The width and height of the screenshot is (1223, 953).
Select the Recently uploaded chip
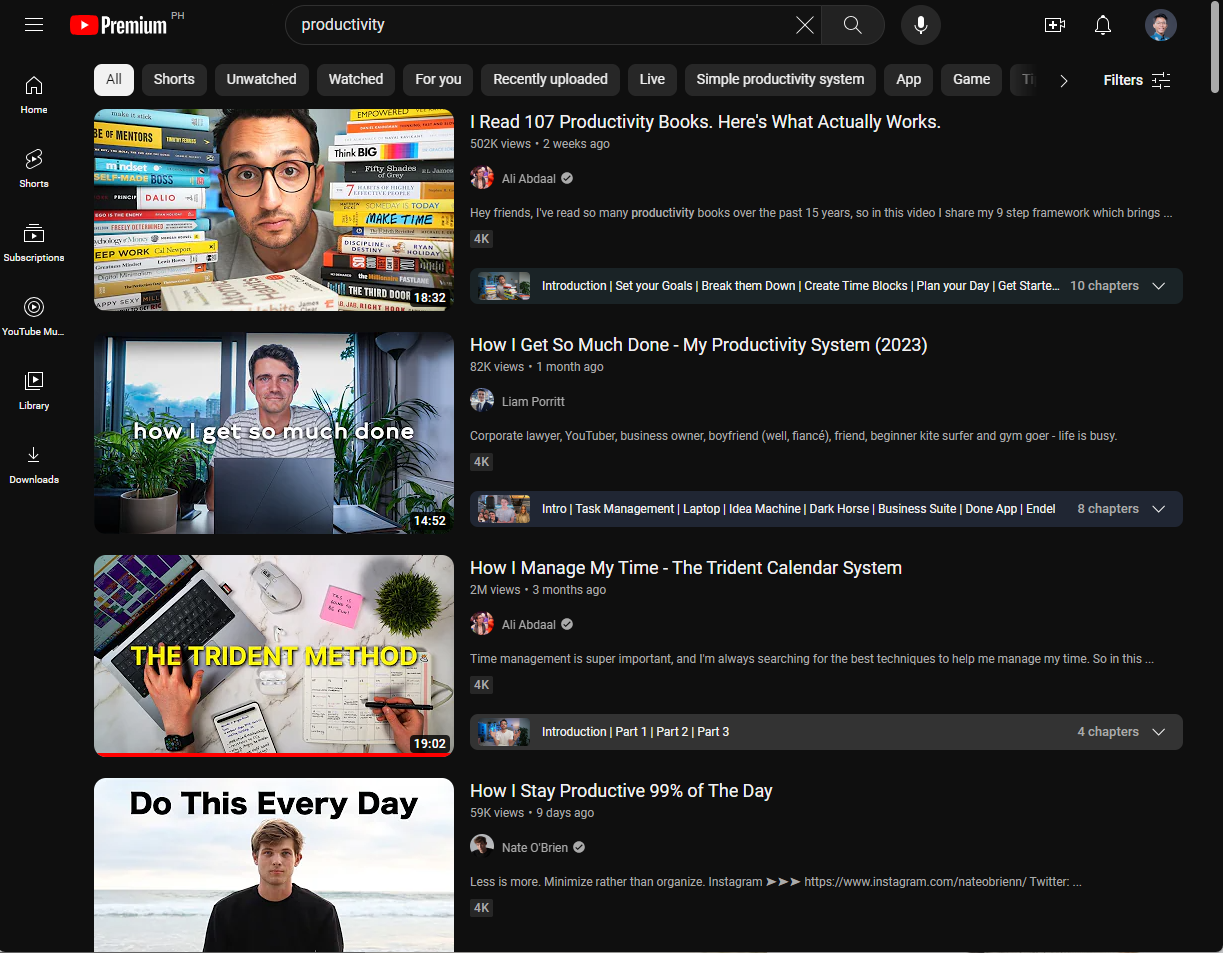point(550,79)
